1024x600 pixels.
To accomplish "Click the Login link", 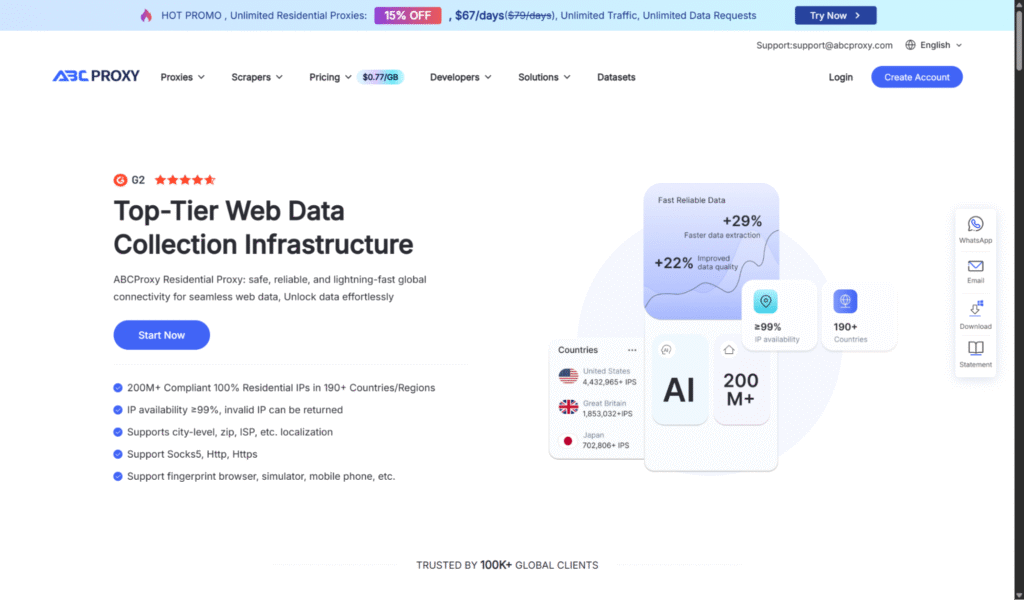I will coord(840,77).
